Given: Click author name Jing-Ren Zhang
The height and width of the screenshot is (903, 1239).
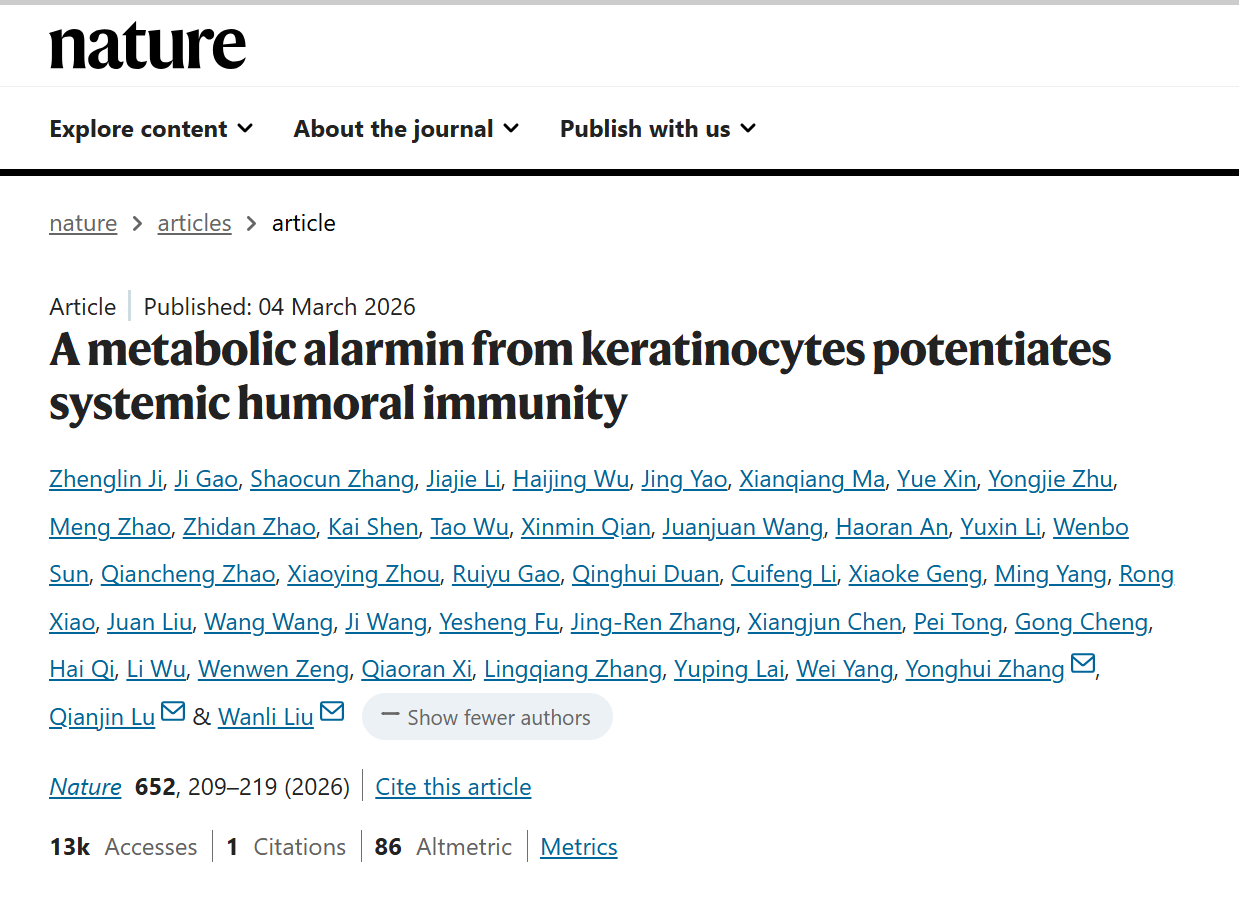Looking at the screenshot, I should (653, 622).
